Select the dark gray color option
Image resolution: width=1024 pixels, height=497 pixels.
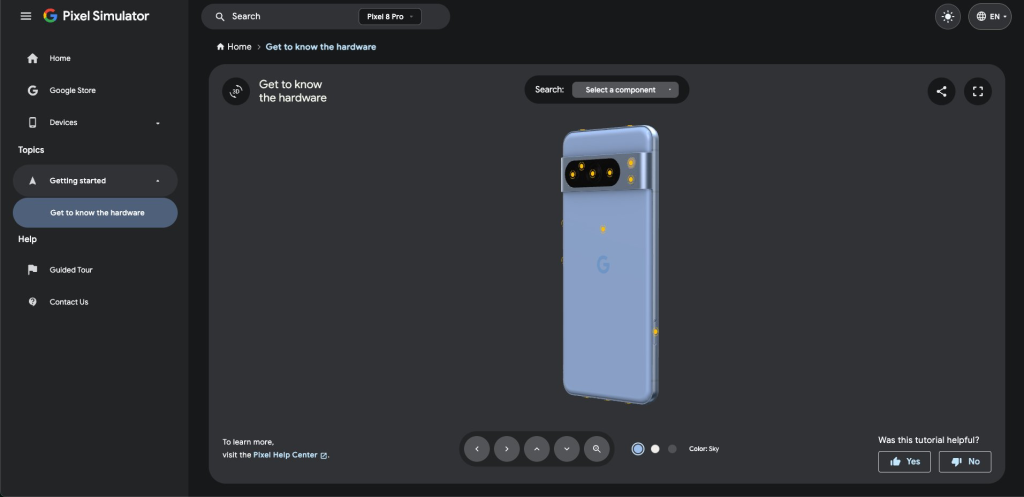coord(672,449)
